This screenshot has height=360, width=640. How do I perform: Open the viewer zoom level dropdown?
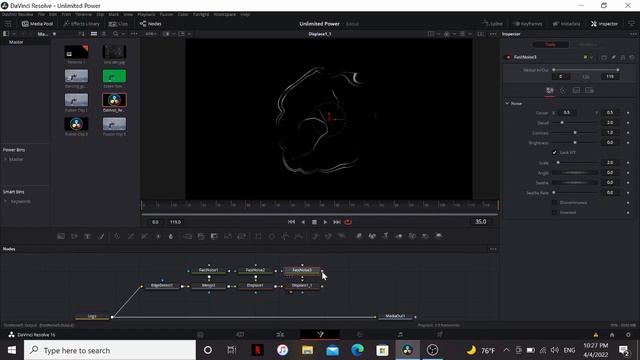coord(151,34)
